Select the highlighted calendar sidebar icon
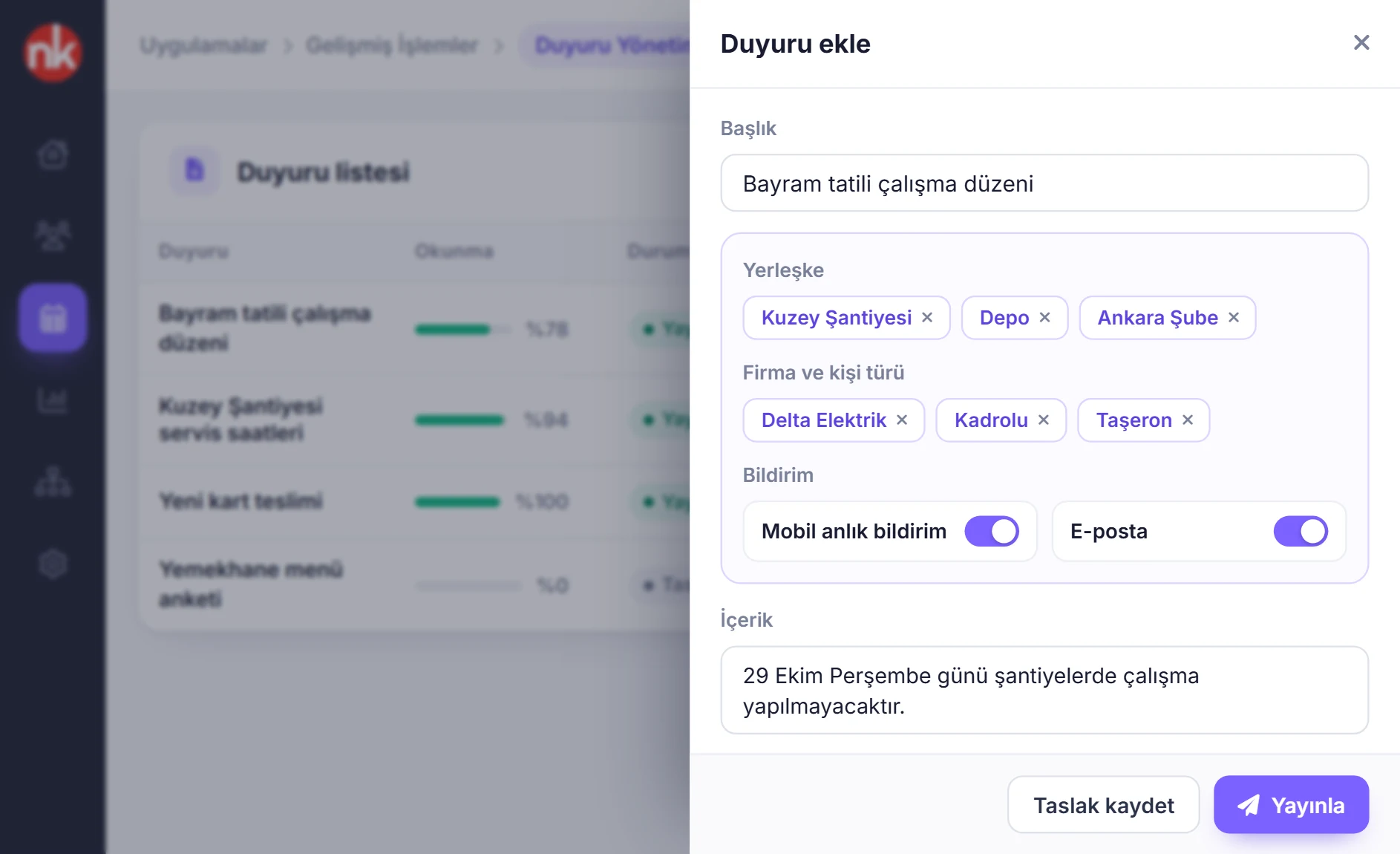This screenshot has width=1400, height=854. click(53, 318)
